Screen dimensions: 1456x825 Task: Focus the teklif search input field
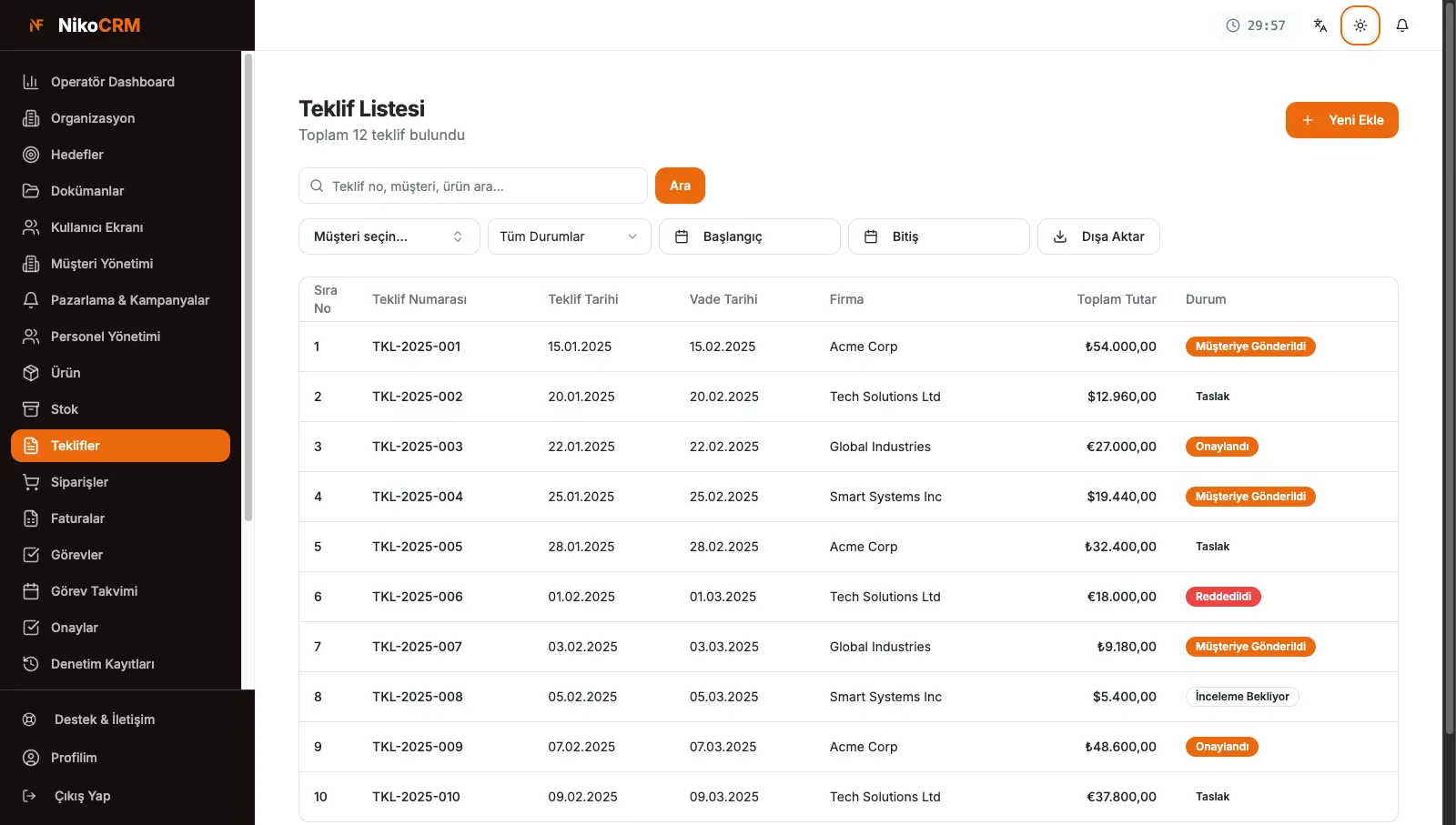click(x=473, y=186)
